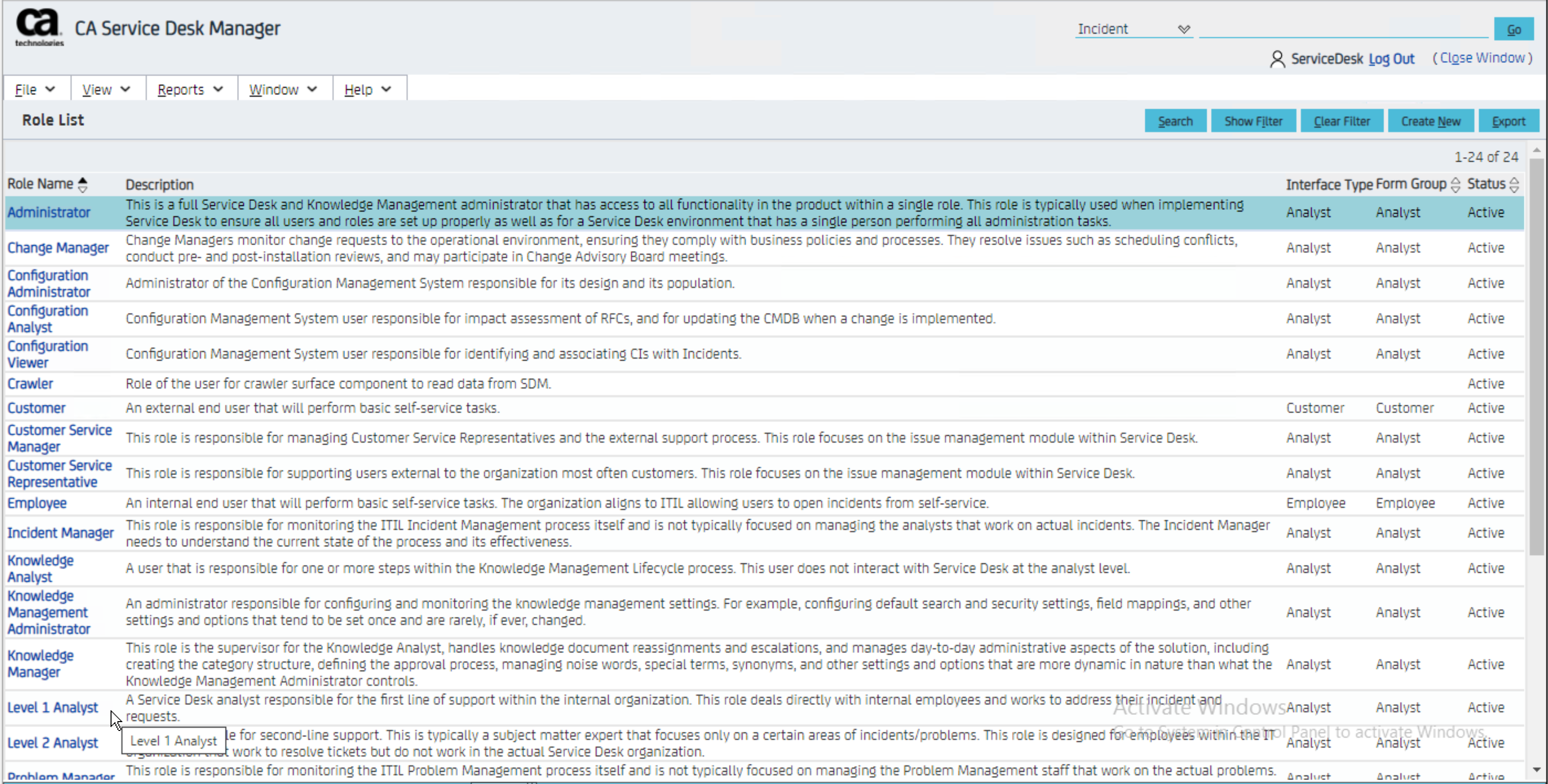Click scrollbar up arrow

tap(1536, 150)
